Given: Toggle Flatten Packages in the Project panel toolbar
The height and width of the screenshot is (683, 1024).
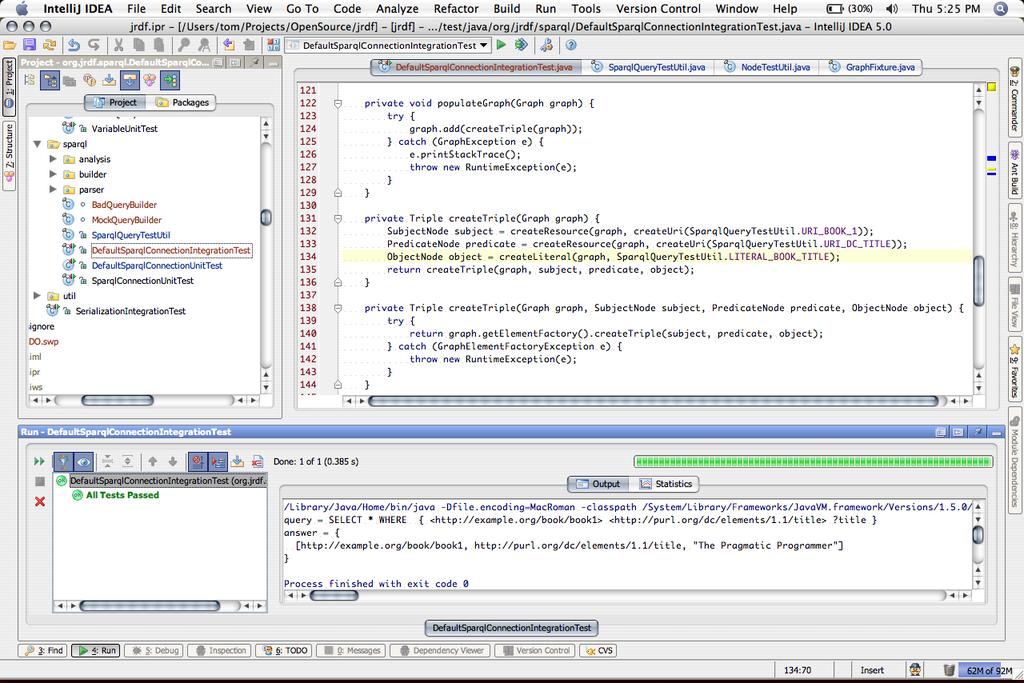Looking at the screenshot, I should click(30, 80).
